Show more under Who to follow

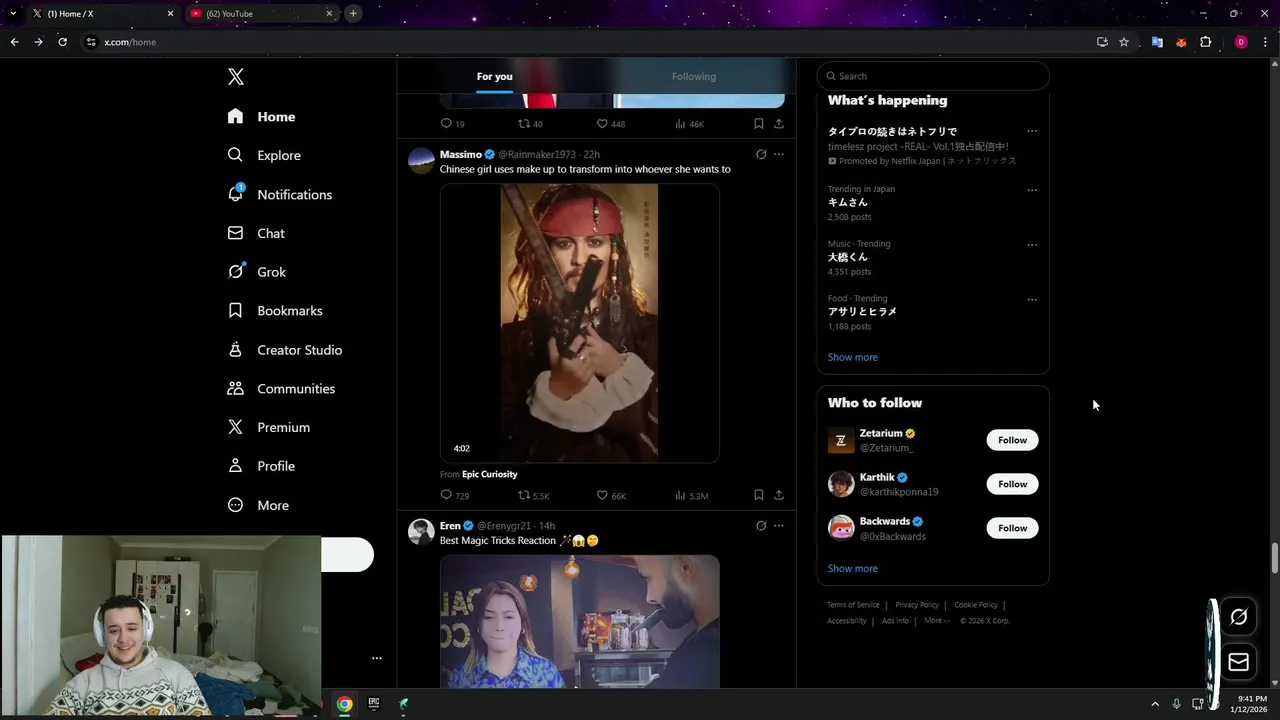(x=852, y=568)
